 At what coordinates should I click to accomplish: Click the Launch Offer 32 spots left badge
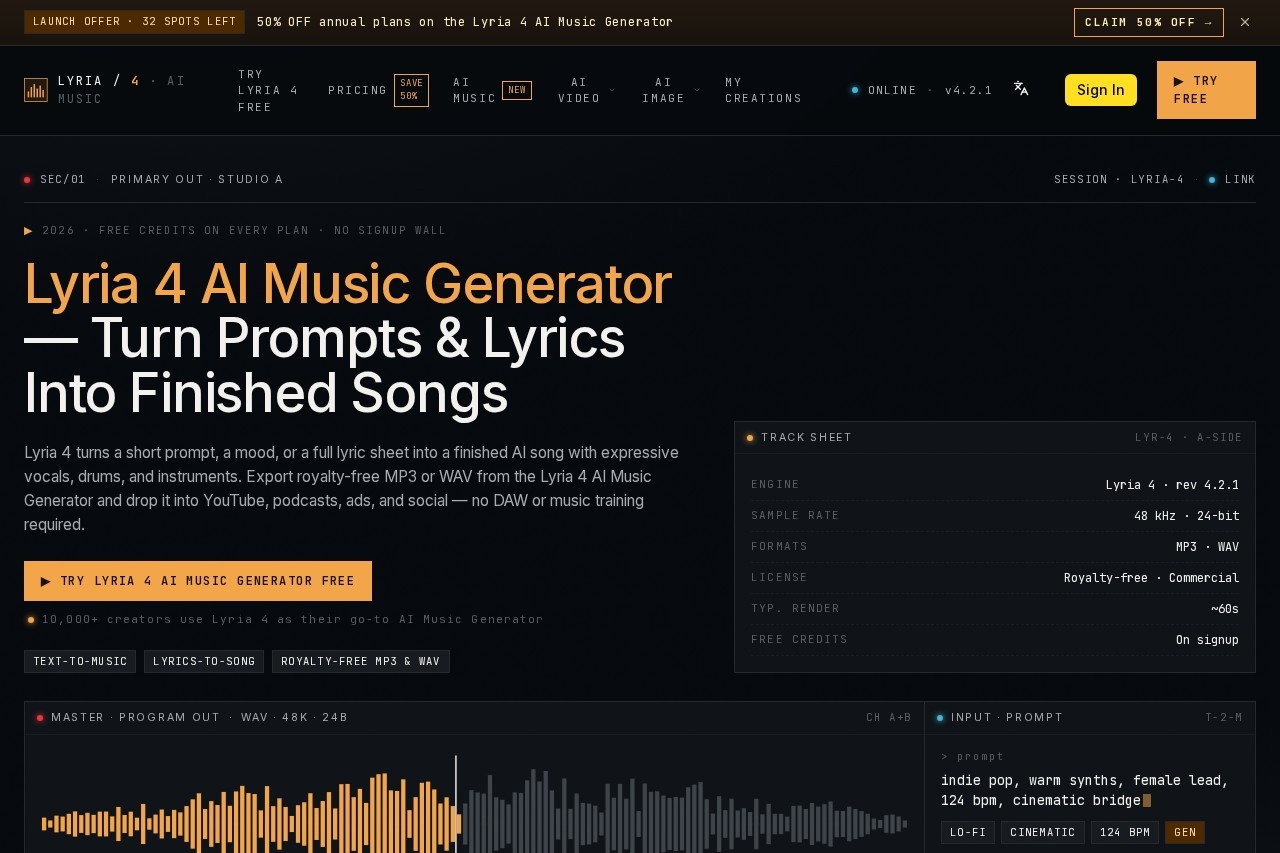(x=134, y=22)
